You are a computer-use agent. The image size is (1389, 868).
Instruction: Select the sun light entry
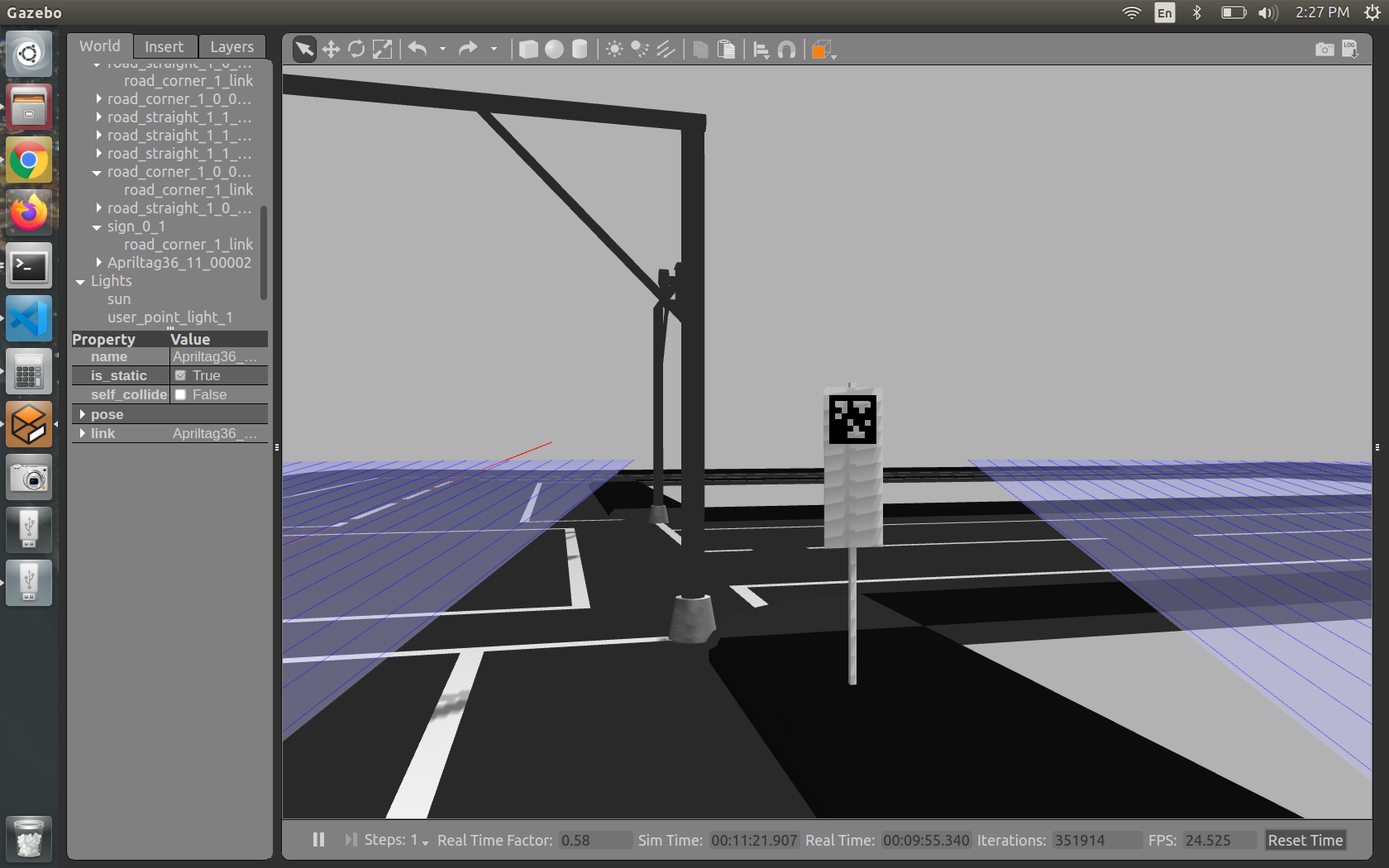(119, 299)
